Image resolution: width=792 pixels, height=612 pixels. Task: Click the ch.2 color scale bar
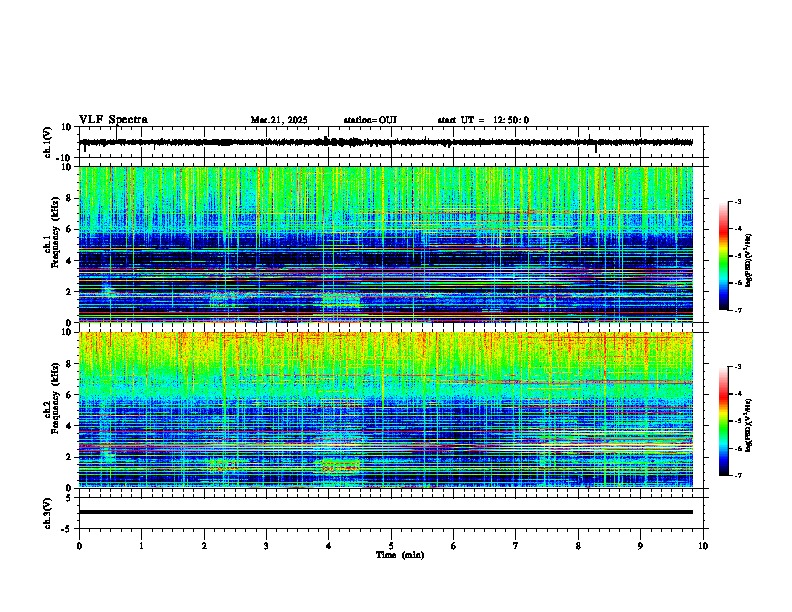(724, 421)
